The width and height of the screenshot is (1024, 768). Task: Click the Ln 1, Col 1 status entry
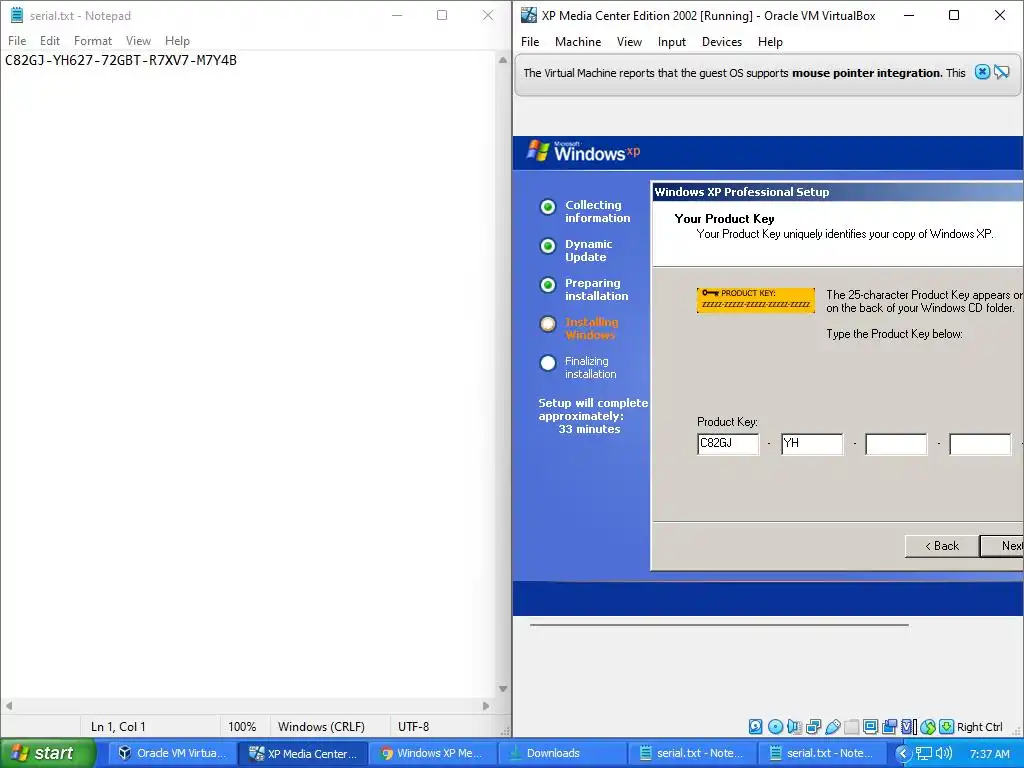point(118,726)
